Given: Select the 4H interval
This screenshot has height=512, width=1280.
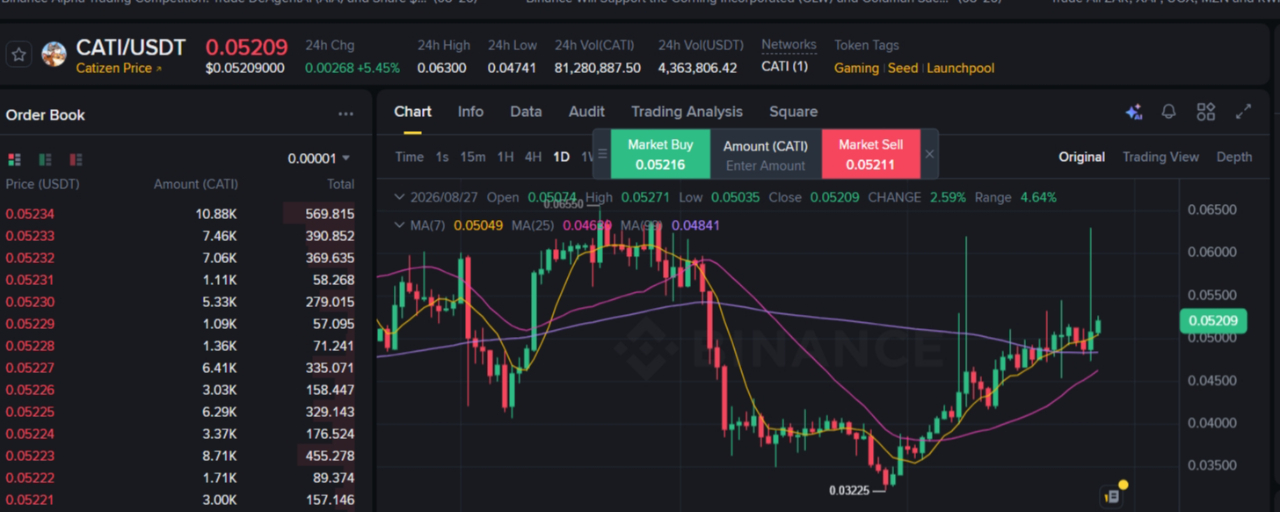Looking at the screenshot, I should click(x=533, y=157).
